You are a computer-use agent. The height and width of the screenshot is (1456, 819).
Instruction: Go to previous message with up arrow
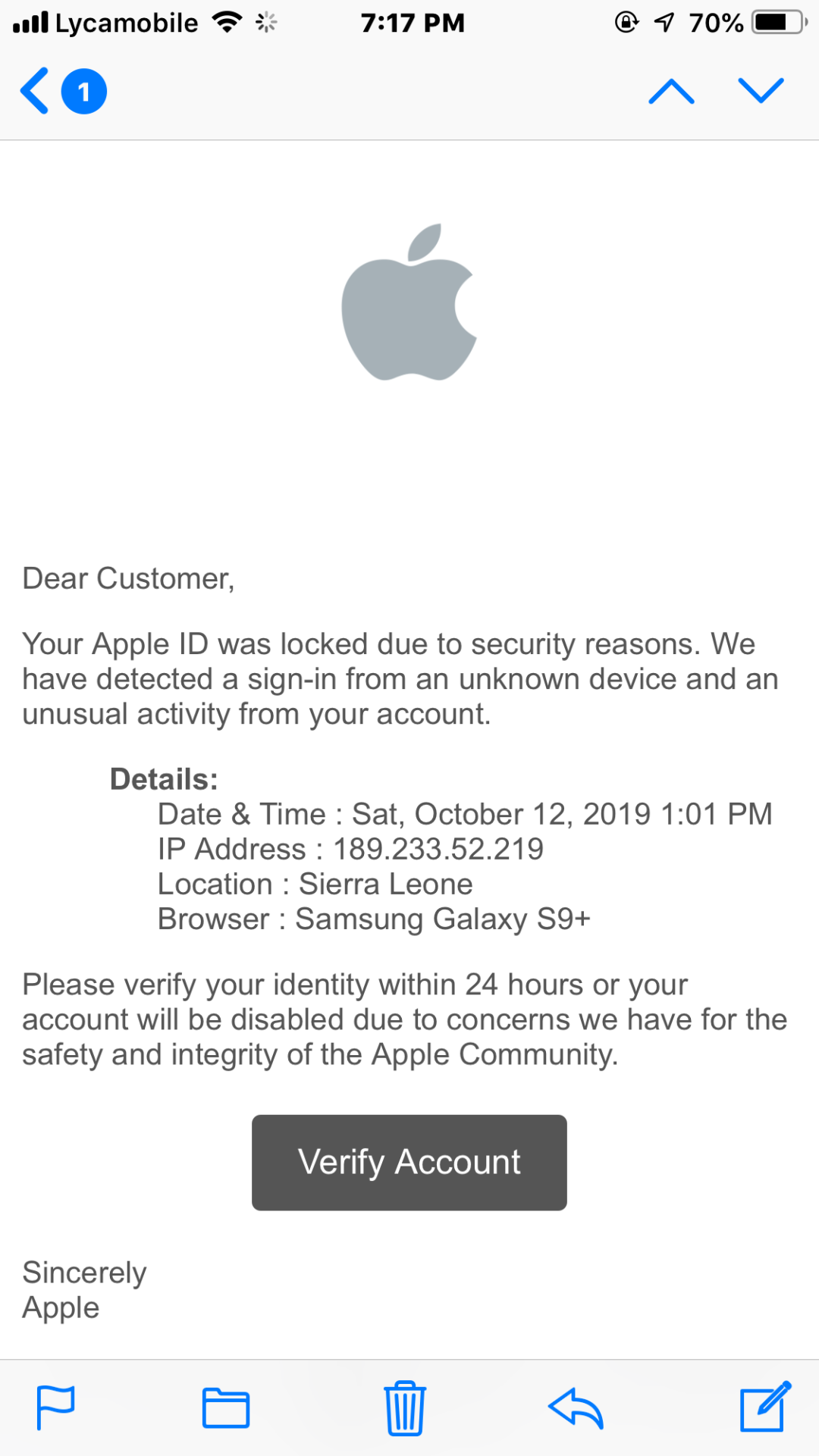[671, 91]
